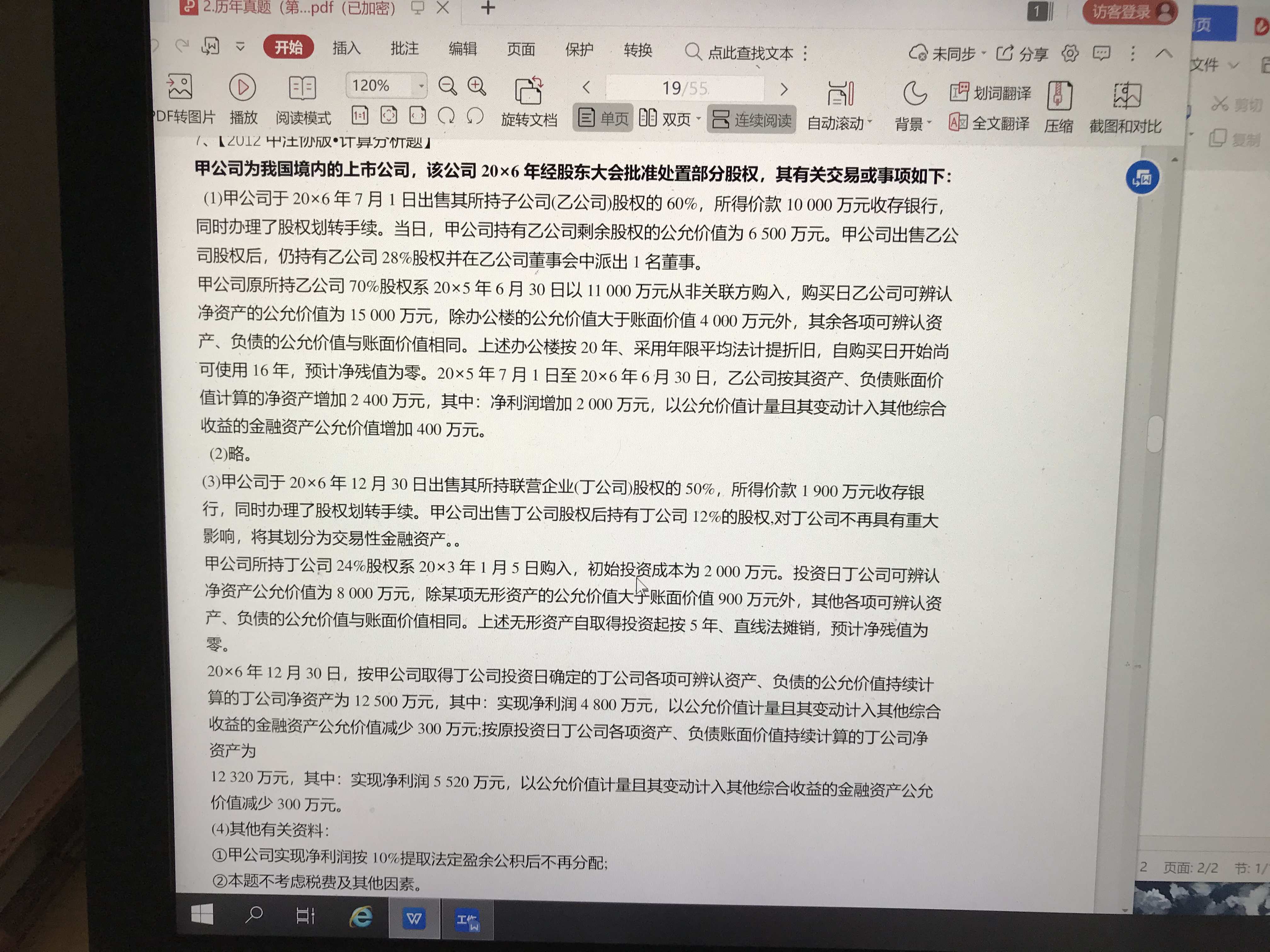Open the 压缩 compress tool
The image size is (1270, 952).
pos(1059,96)
